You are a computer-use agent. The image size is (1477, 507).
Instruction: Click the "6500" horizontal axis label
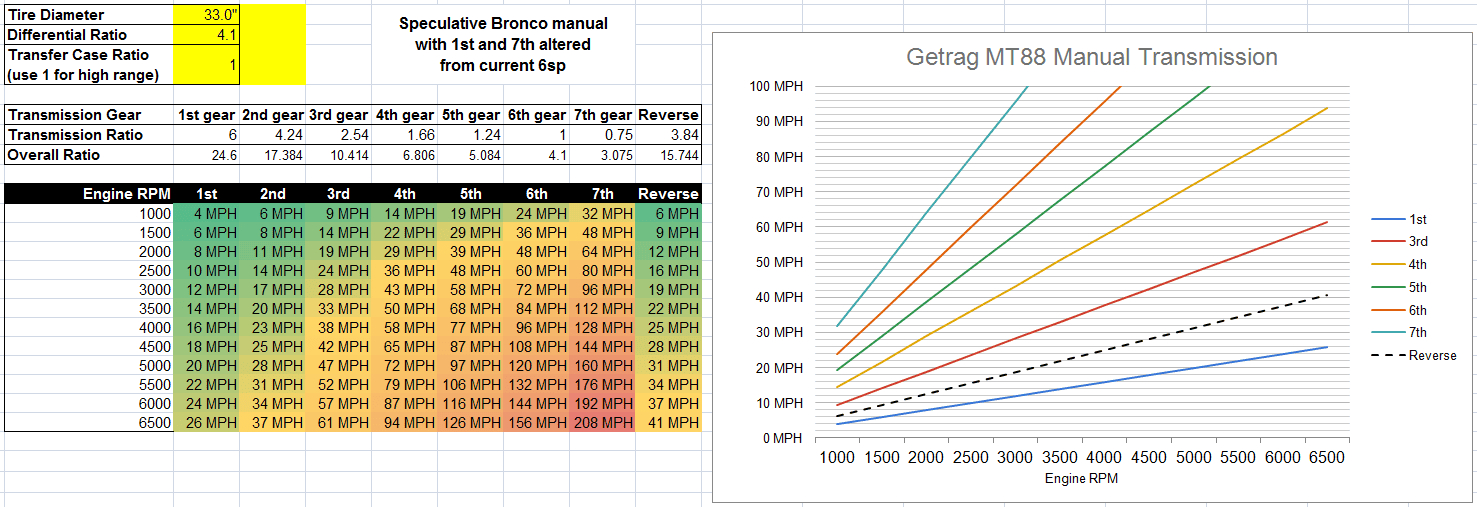(x=1327, y=457)
